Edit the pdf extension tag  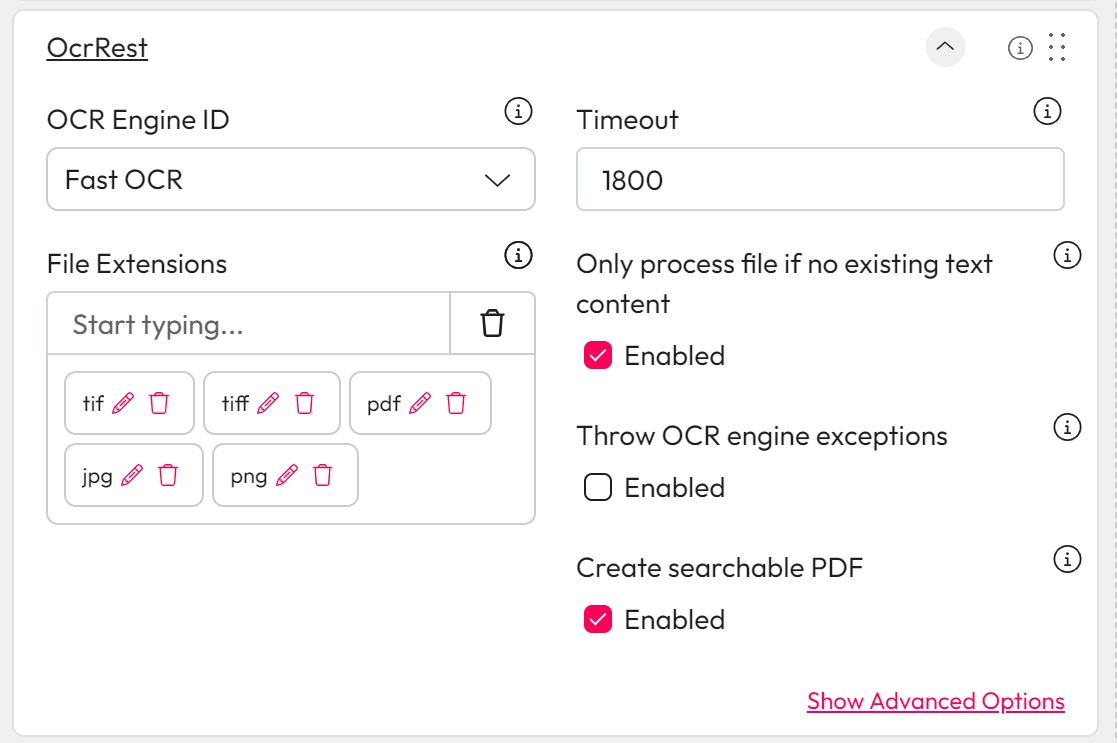point(420,403)
